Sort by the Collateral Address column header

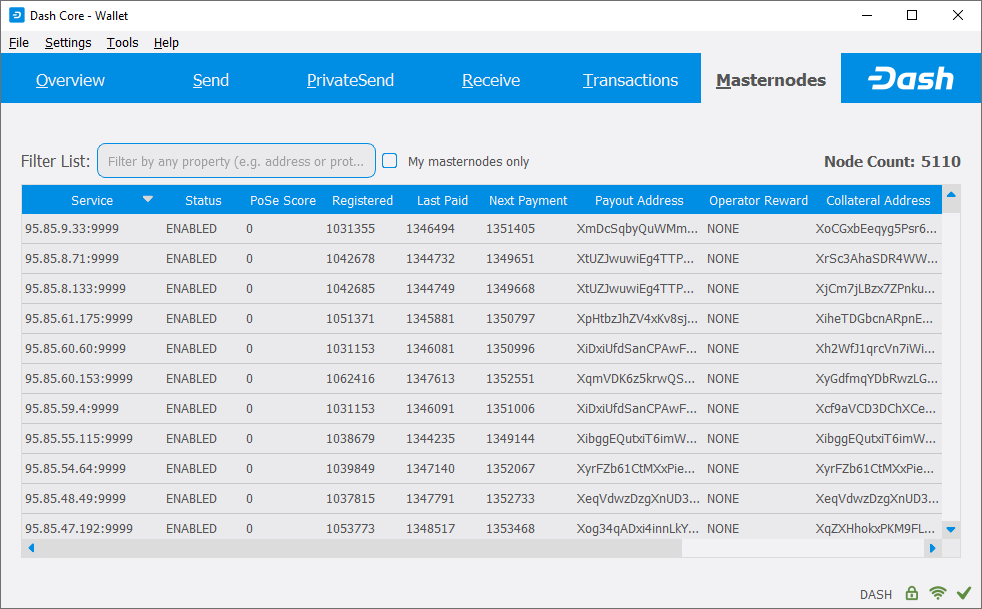point(878,200)
